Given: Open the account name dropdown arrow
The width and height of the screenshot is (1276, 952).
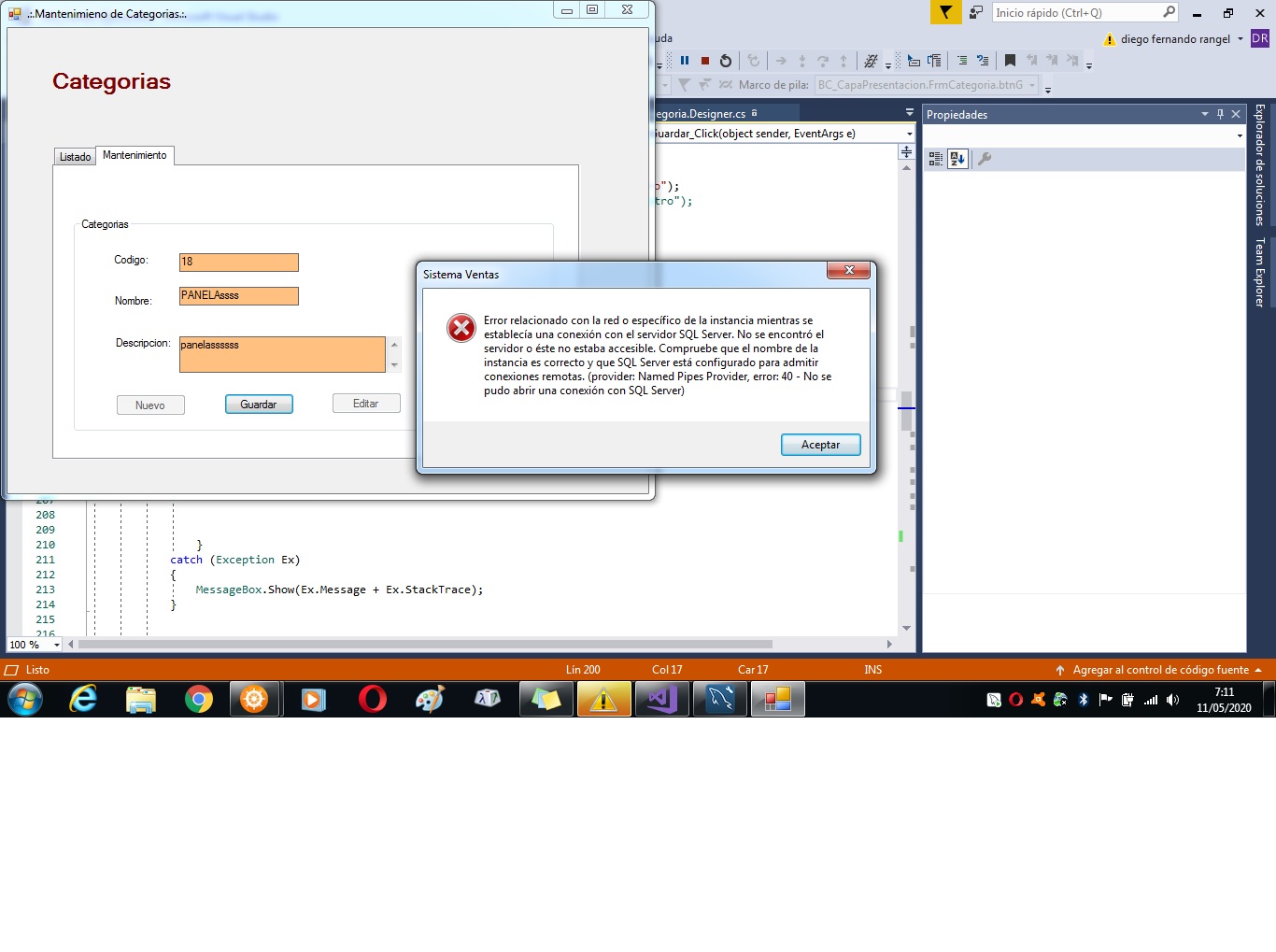Looking at the screenshot, I should point(1241,39).
